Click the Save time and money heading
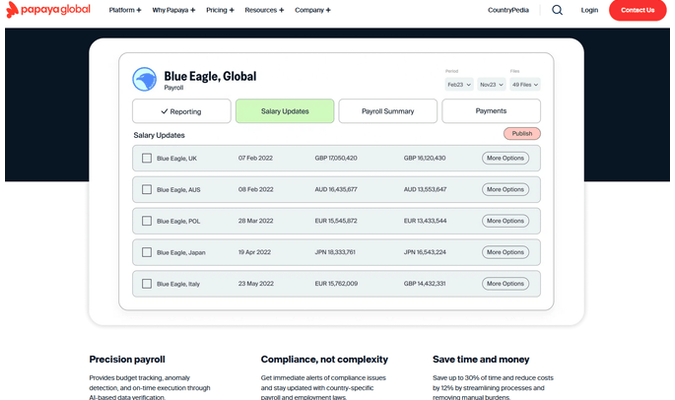This screenshot has height=400, width=675. [x=481, y=360]
